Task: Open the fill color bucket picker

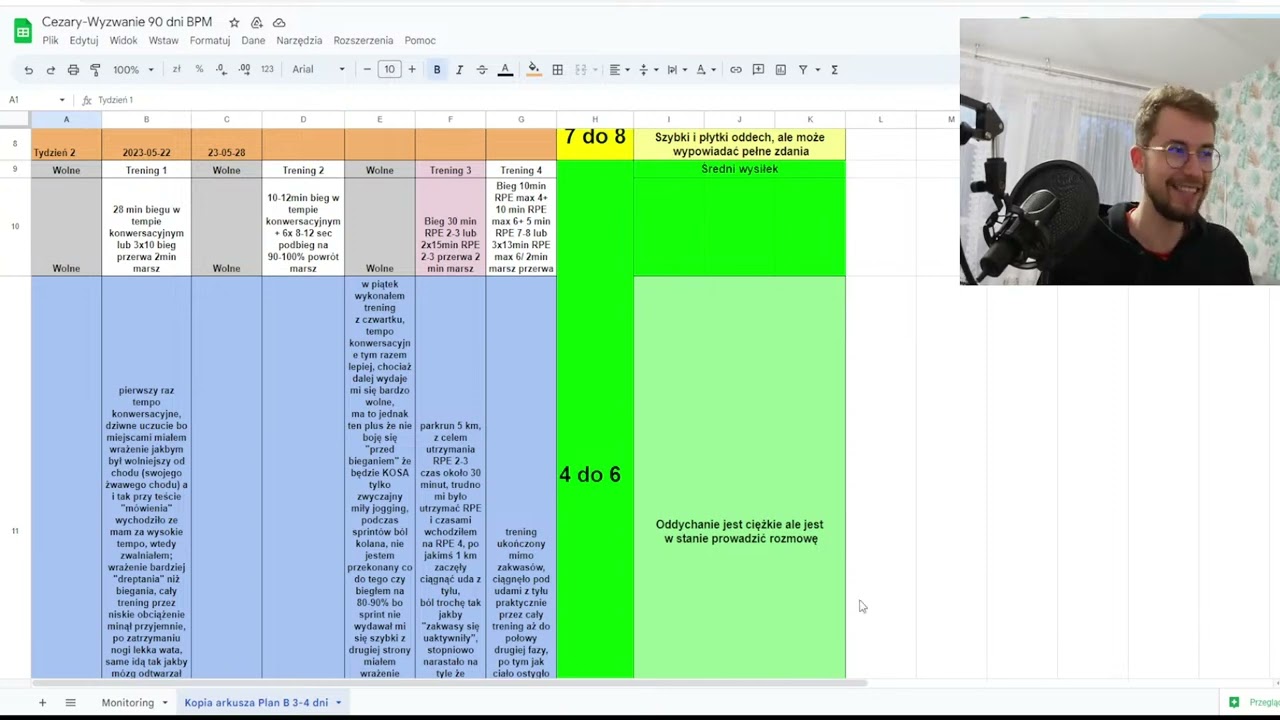Action: pos(534,70)
